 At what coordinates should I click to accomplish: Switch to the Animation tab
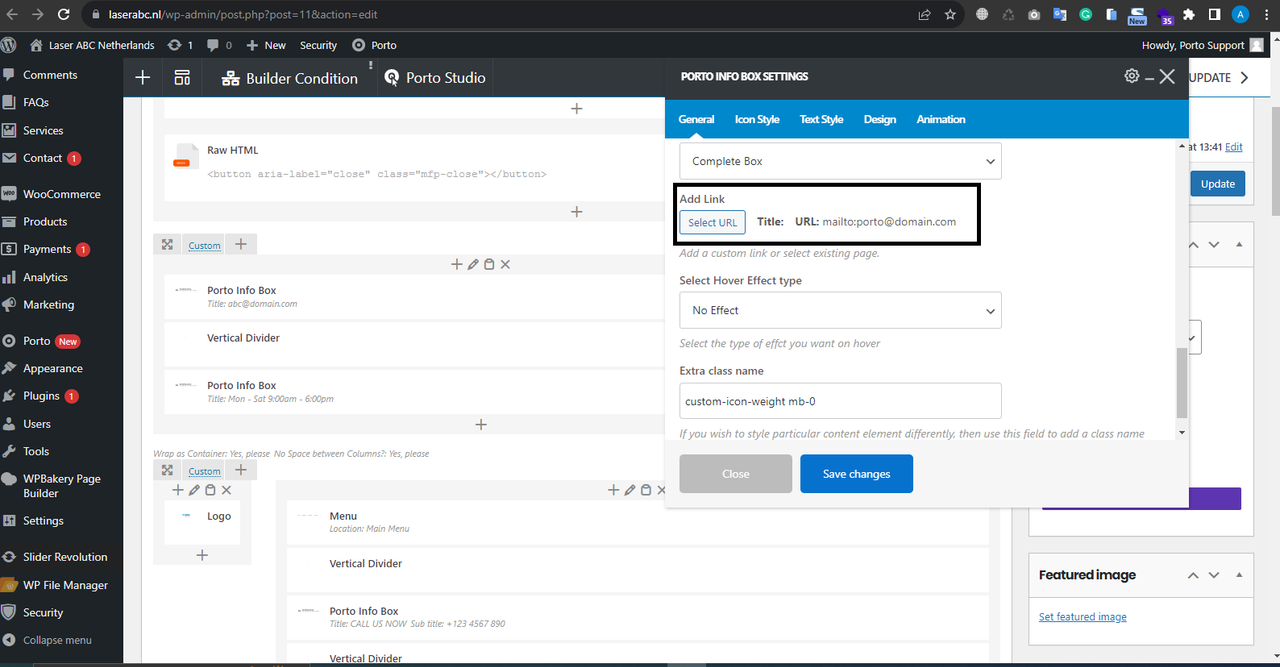tap(941, 119)
